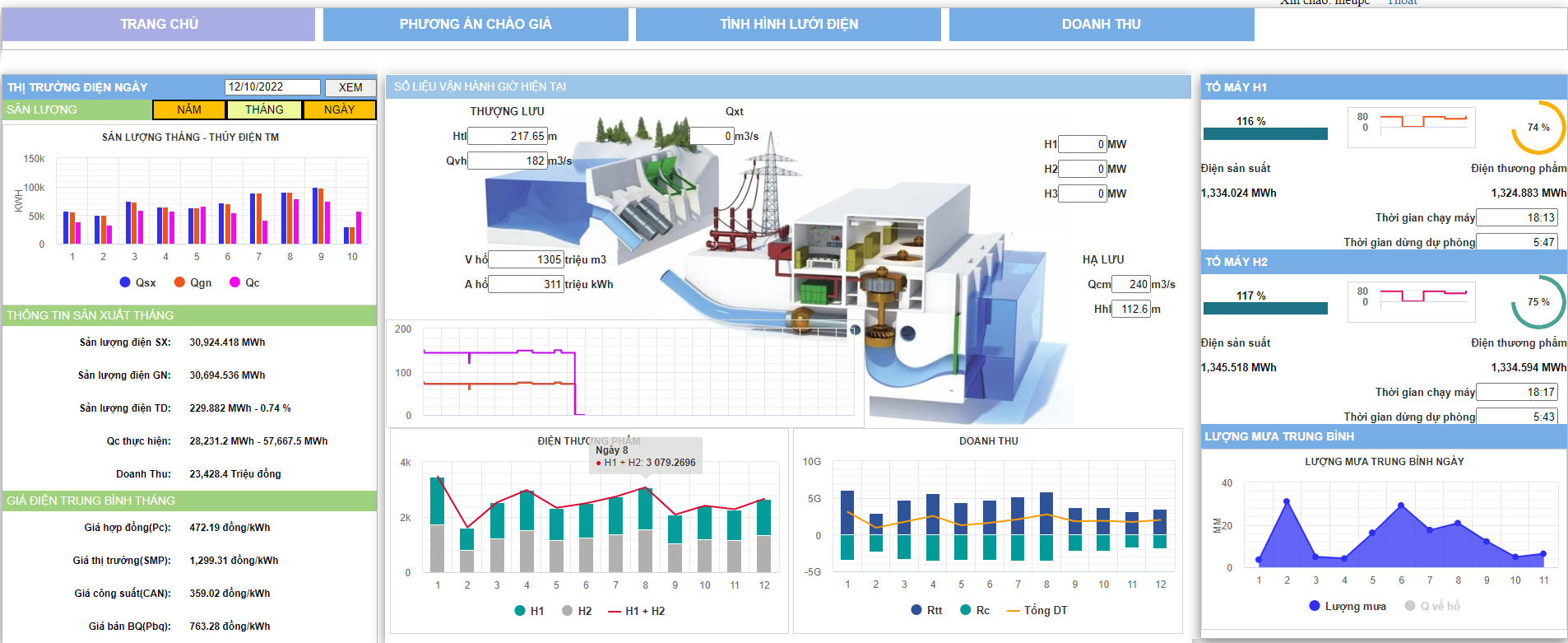Toggle the Tổng DT line legend

[x=1037, y=610]
